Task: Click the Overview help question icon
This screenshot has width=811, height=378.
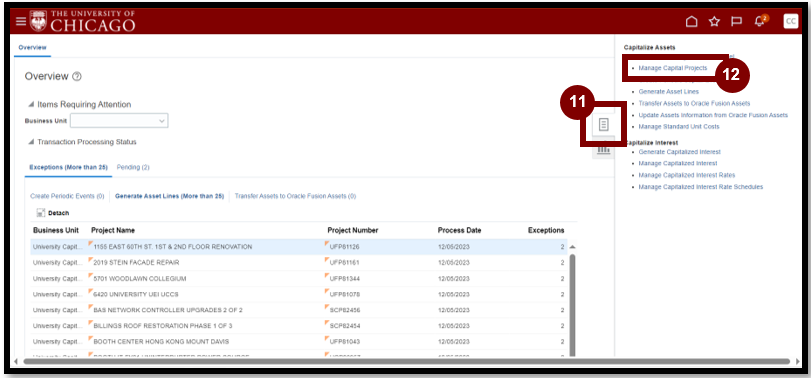Action: (77, 77)
